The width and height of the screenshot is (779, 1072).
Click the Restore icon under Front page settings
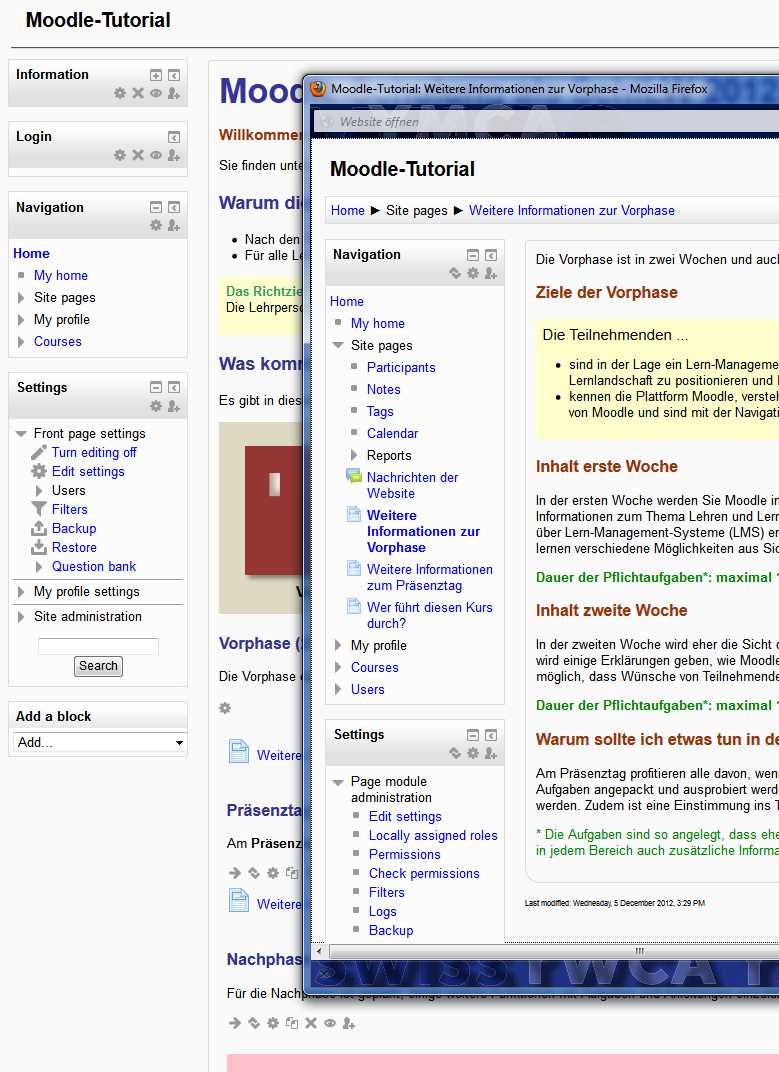click(39, 548)
